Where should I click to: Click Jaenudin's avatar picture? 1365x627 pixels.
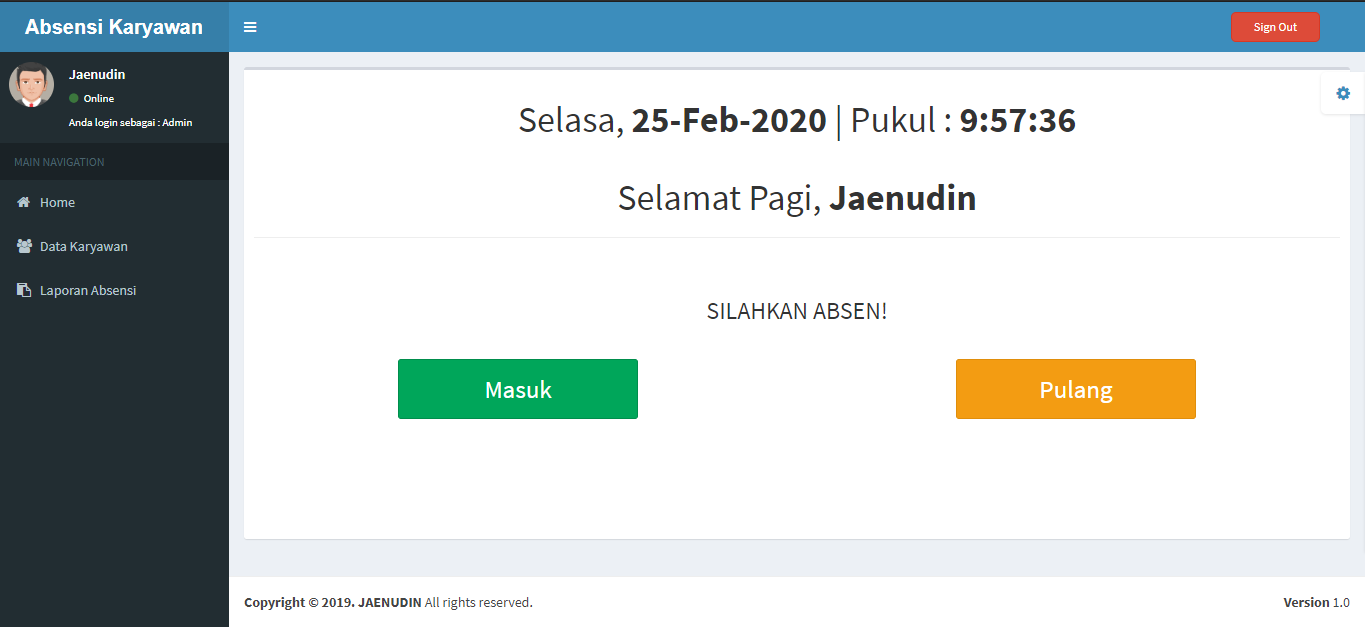[31, 85]
